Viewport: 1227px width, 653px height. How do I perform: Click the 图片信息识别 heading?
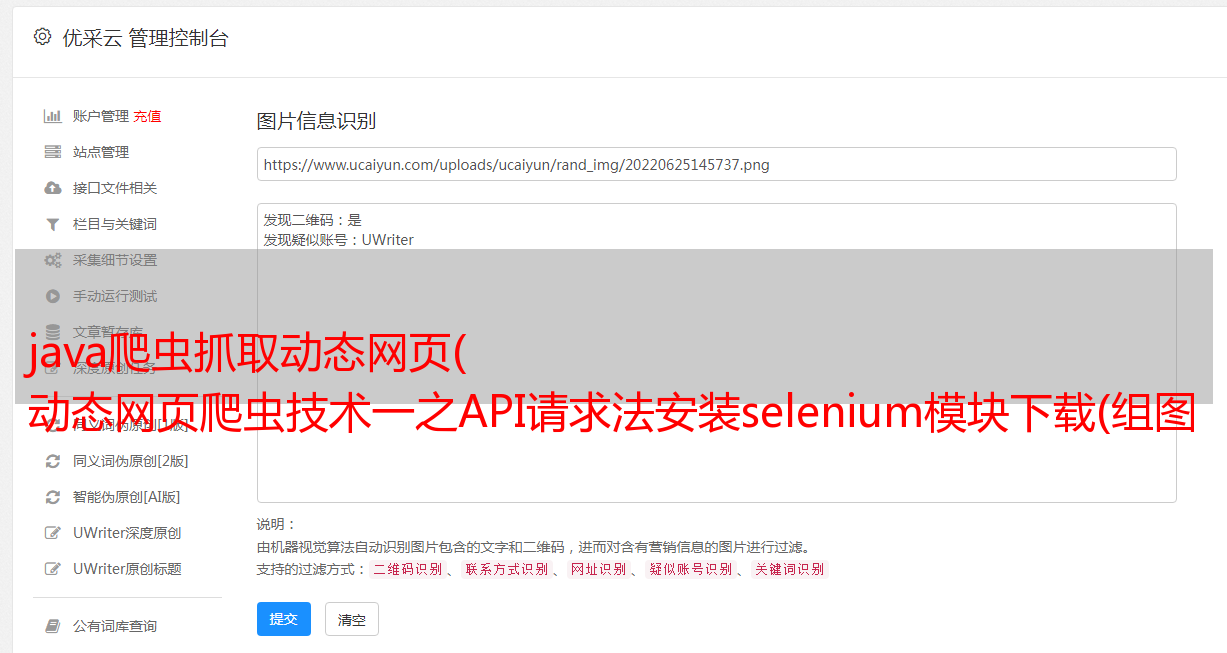point(316,121)
